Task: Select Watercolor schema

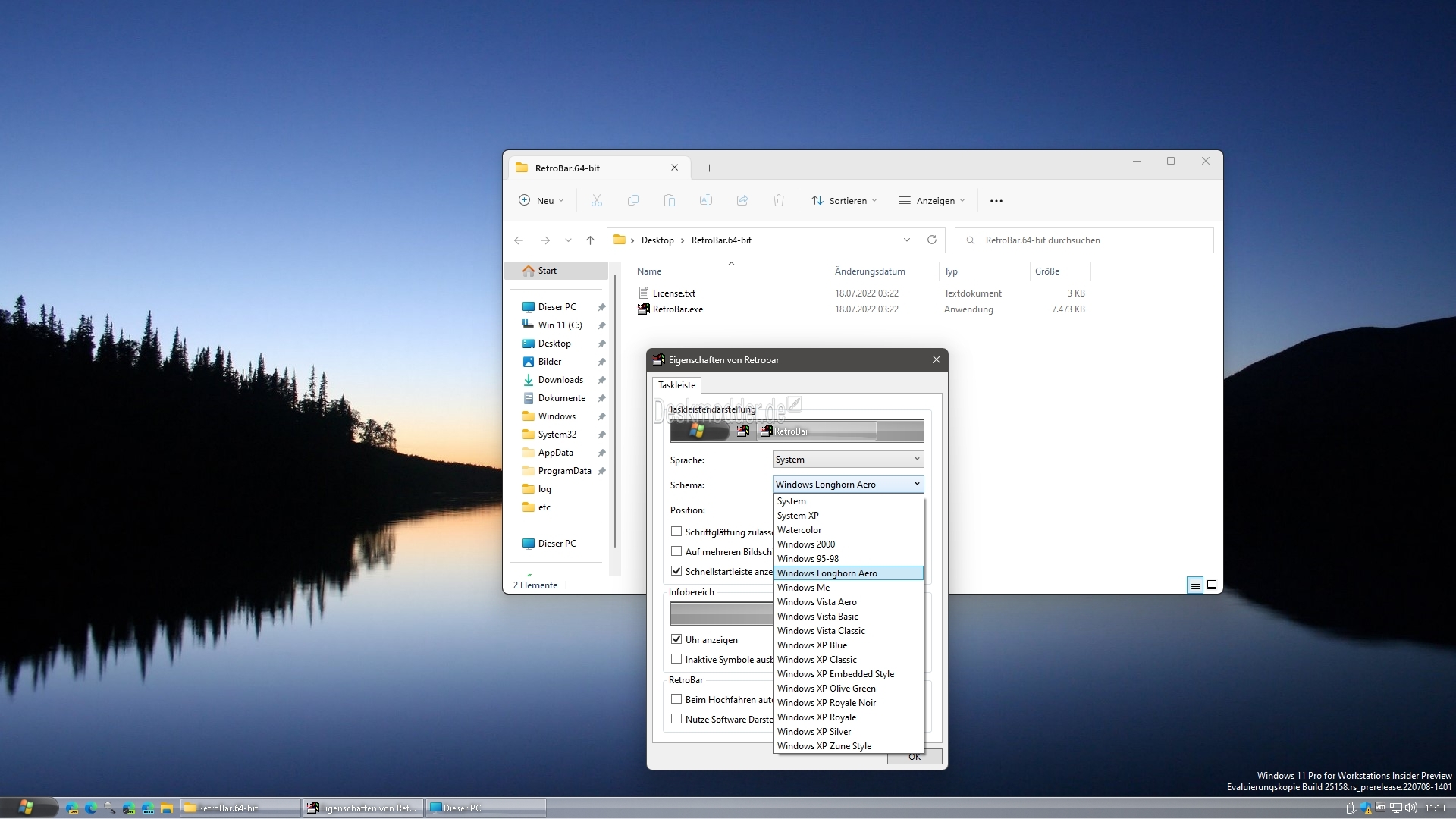Action: (x=849, y=530)
